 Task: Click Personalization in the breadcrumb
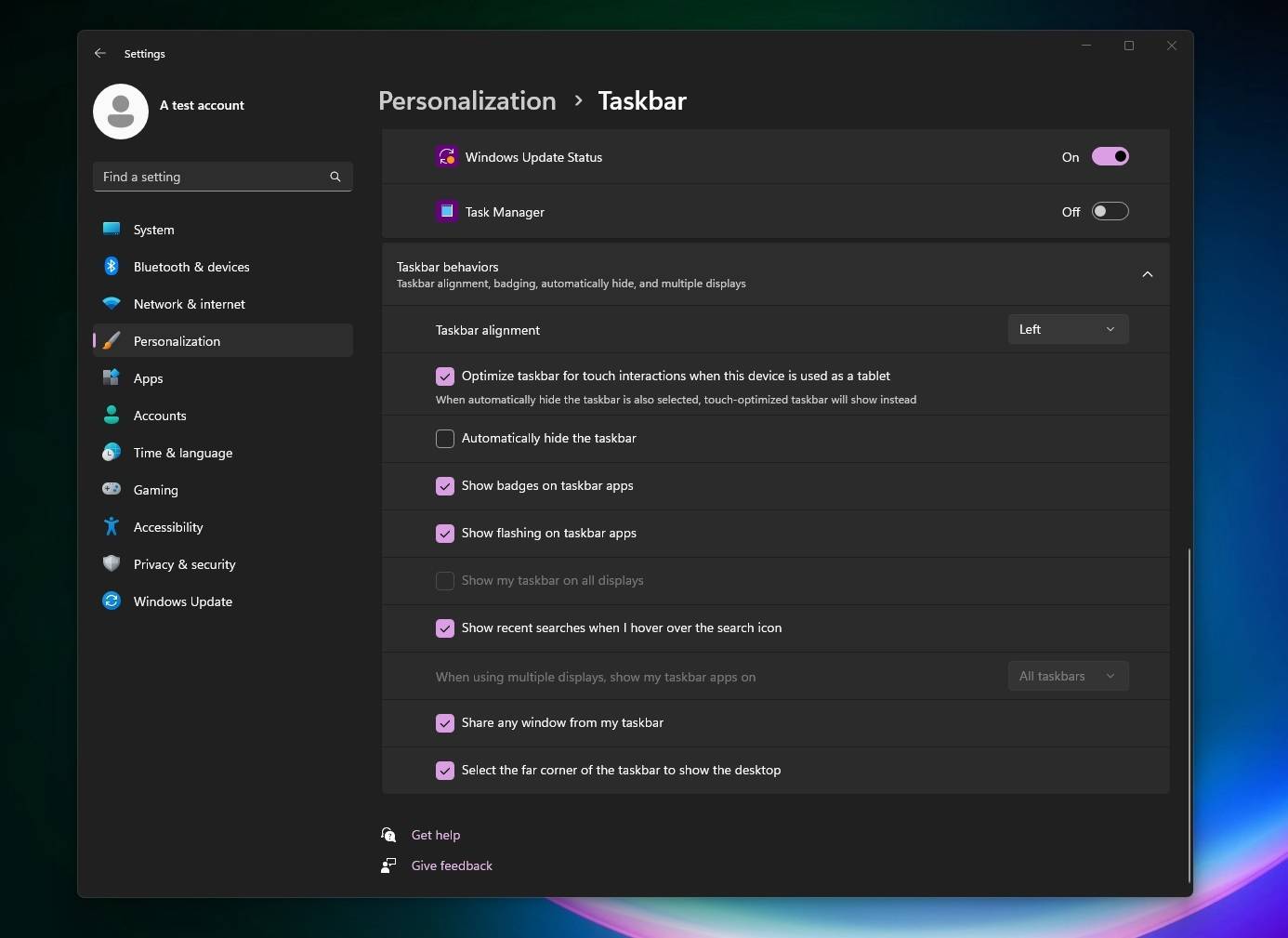tap(467, 100)
